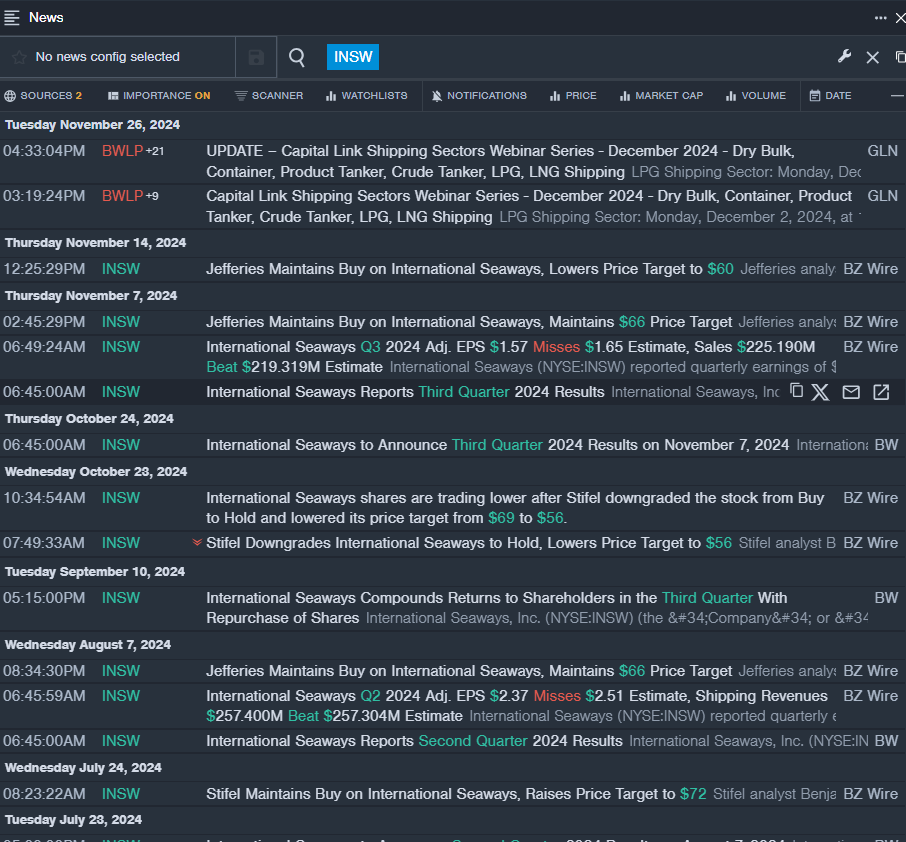Screen dimensions: 906x842
Task: Copy the Third Quarter Results headline
Action: tap(796, 391)
